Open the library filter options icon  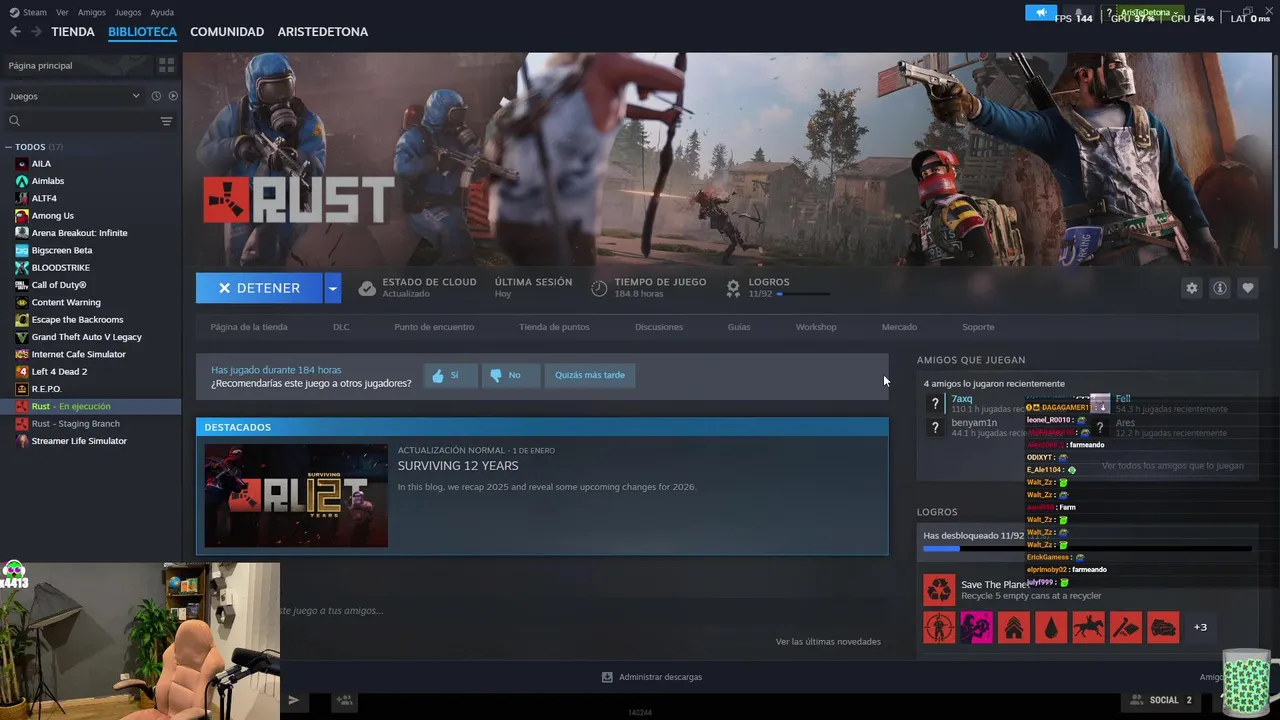166,121
